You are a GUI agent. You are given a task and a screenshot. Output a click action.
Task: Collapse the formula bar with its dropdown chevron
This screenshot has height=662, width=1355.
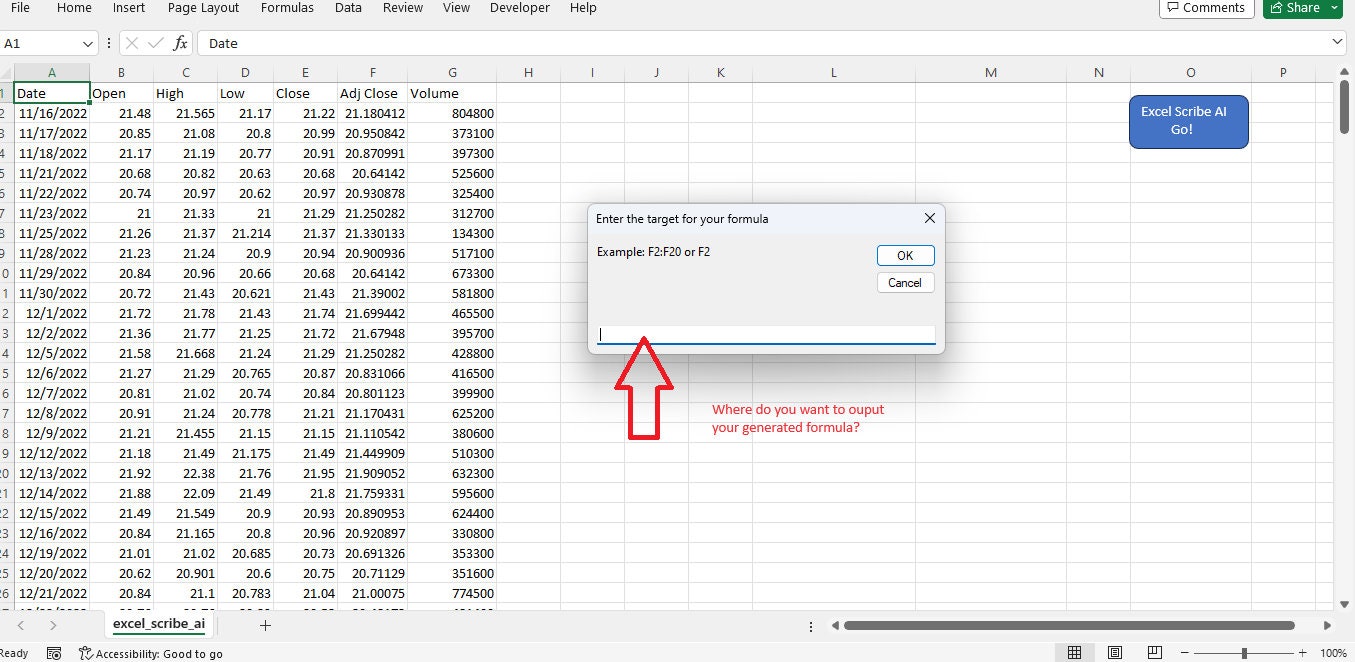(1337, 43)
